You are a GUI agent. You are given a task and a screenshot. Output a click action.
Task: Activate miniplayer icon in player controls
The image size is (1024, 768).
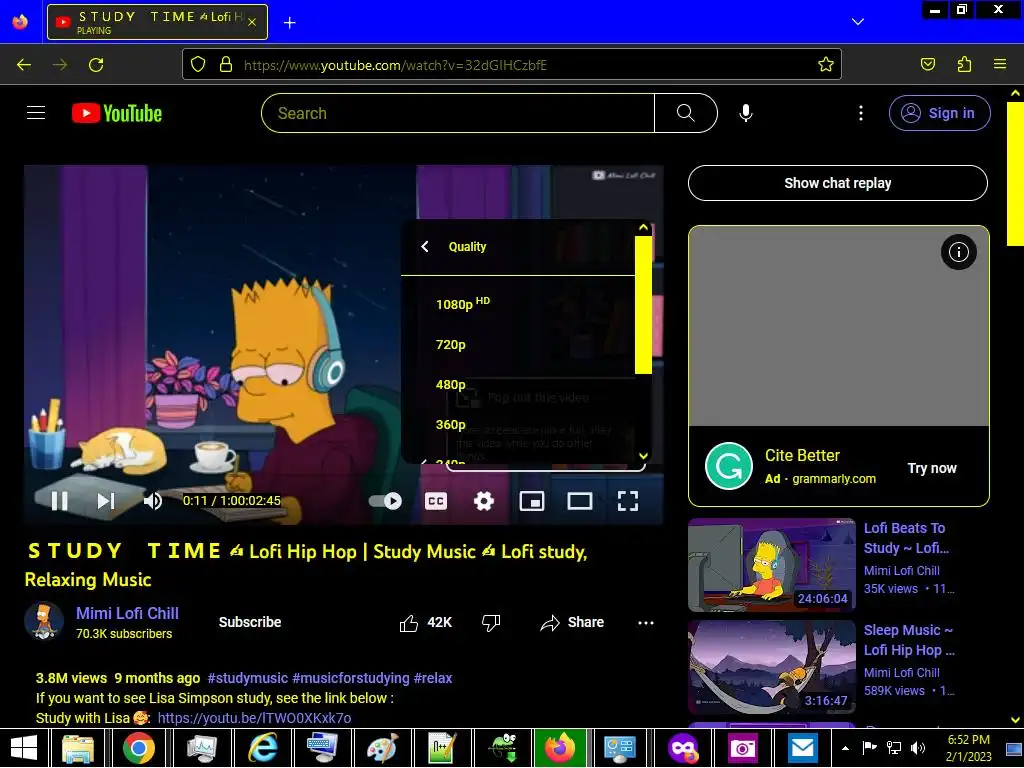(x=532, y=501)
